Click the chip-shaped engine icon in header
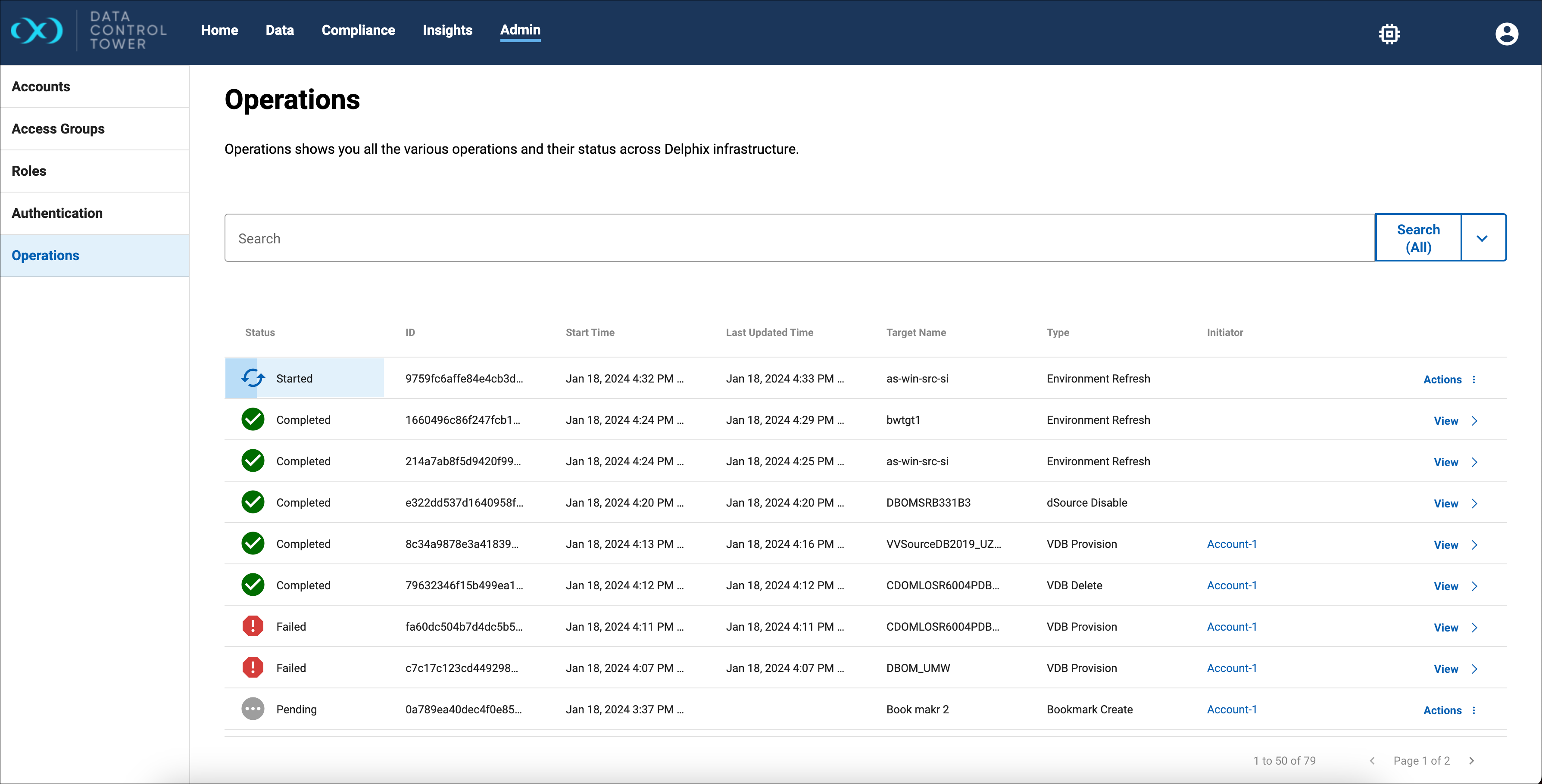The image size is (1542, 784). tap(1389, 34)
